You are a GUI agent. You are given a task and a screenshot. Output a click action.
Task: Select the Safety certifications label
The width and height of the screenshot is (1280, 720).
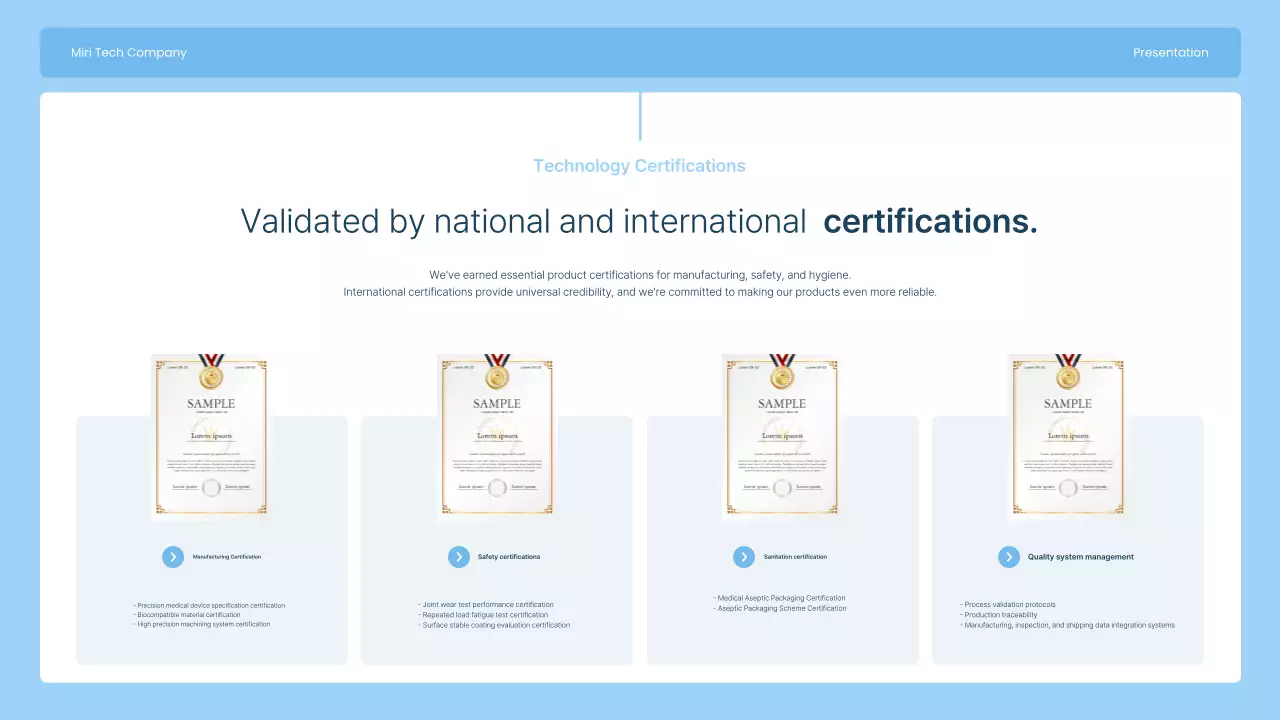coord(509,557)
